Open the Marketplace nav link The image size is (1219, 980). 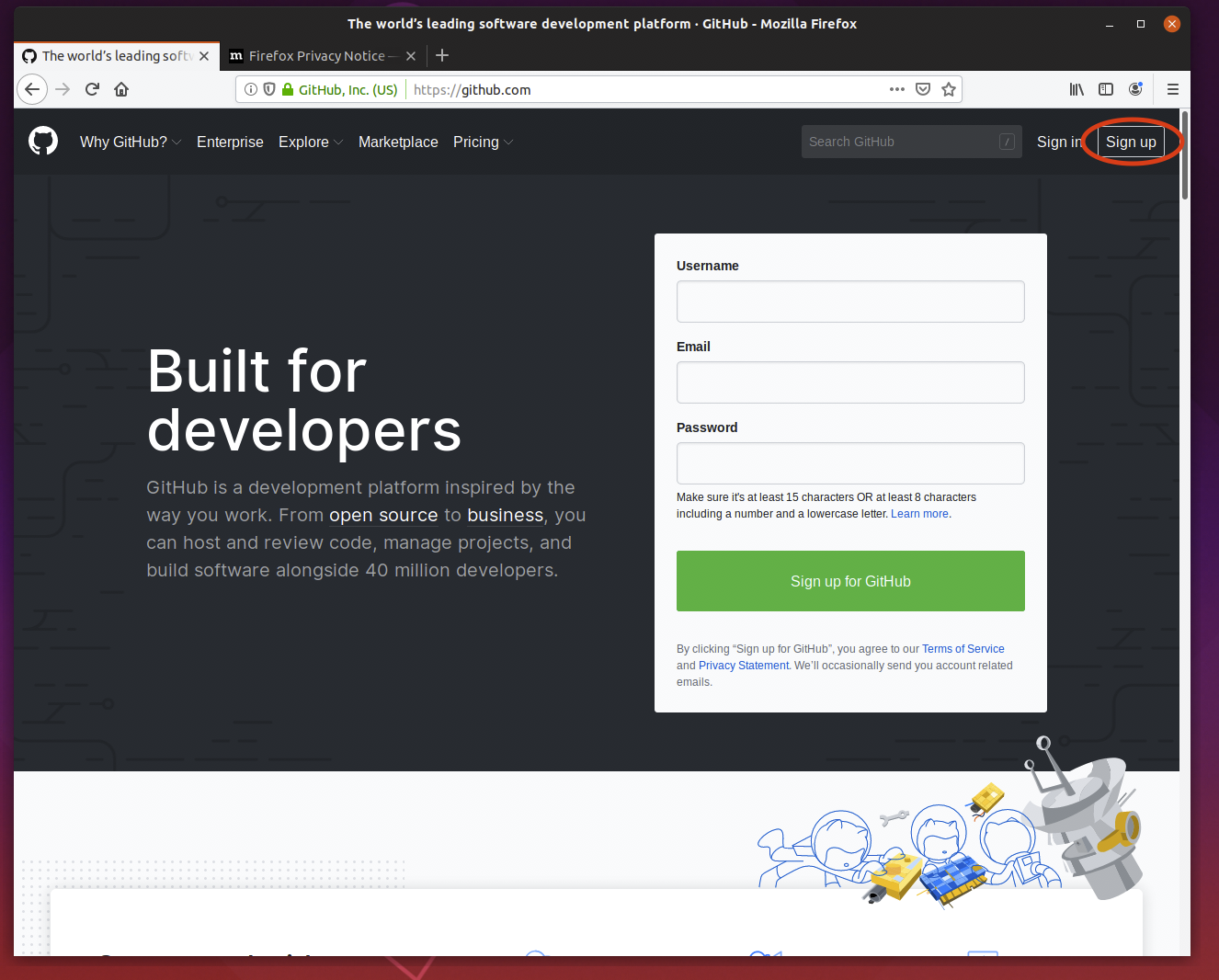398,142
